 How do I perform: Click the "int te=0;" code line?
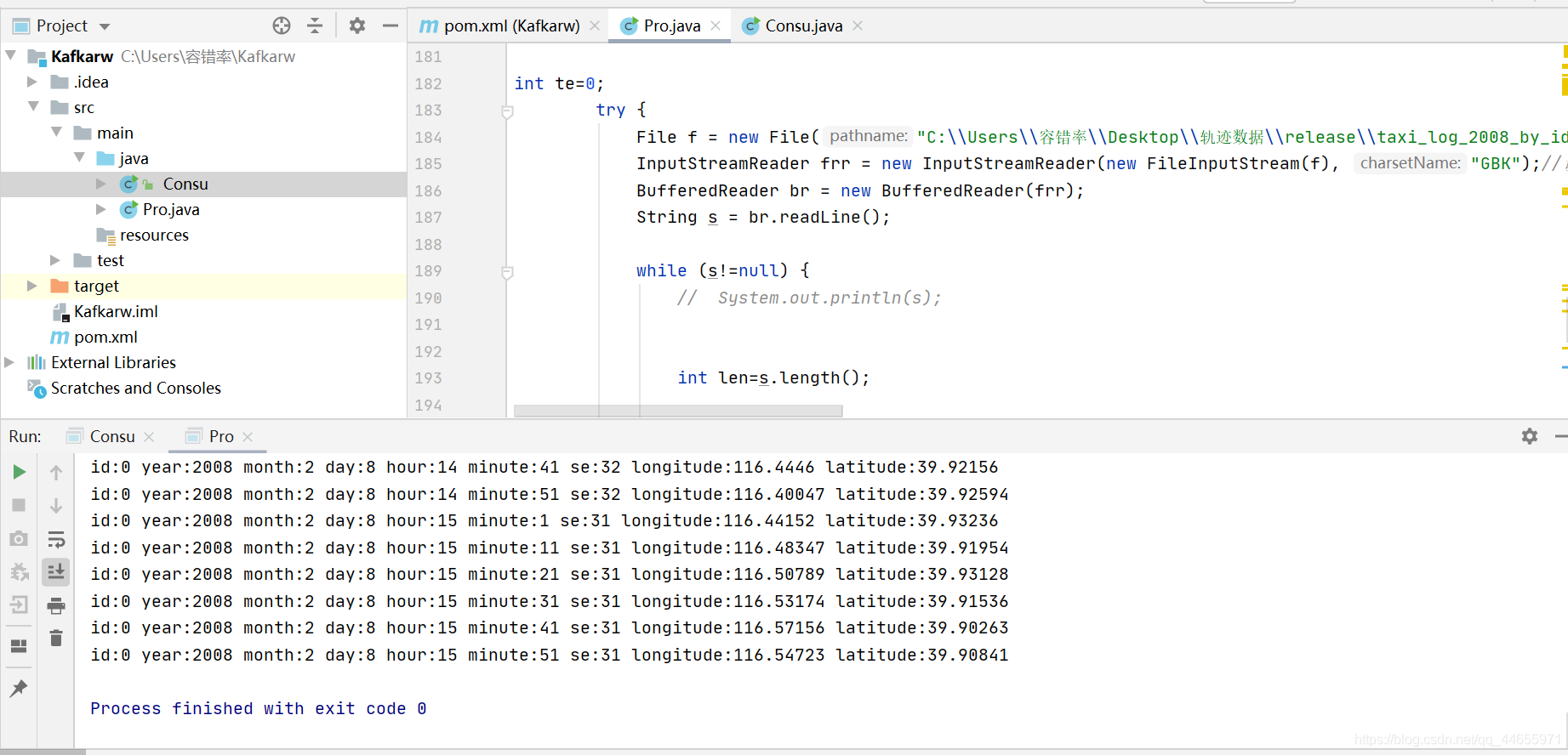click(559, 83)
